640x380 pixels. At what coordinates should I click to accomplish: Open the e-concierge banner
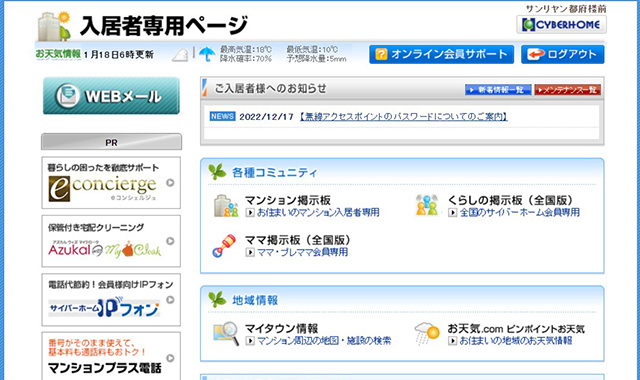click(x=111, y=182)
